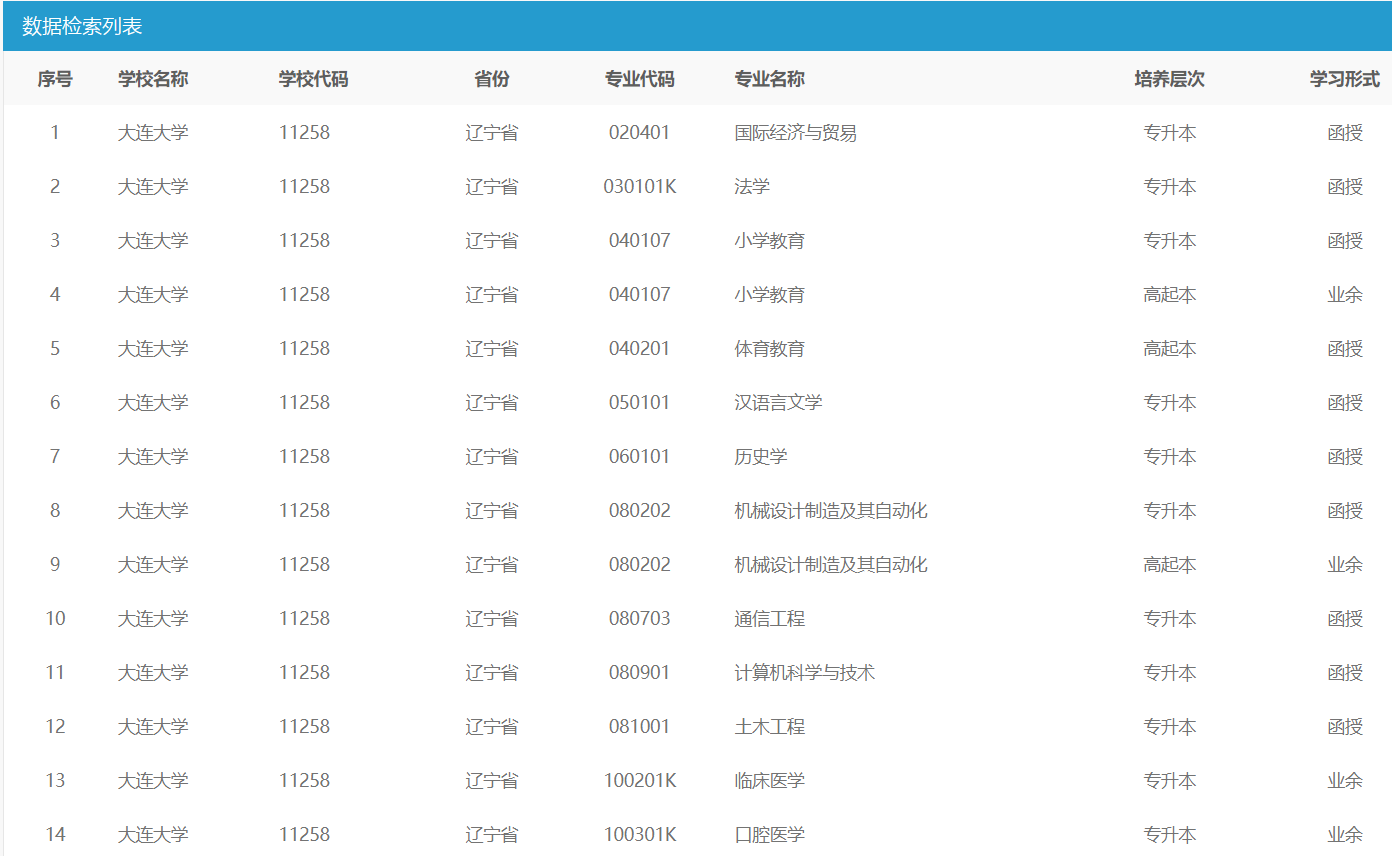Click major code 100301K
Image resolution: width=1392 pixels, height=856 pixels.
tap(640, 835)
